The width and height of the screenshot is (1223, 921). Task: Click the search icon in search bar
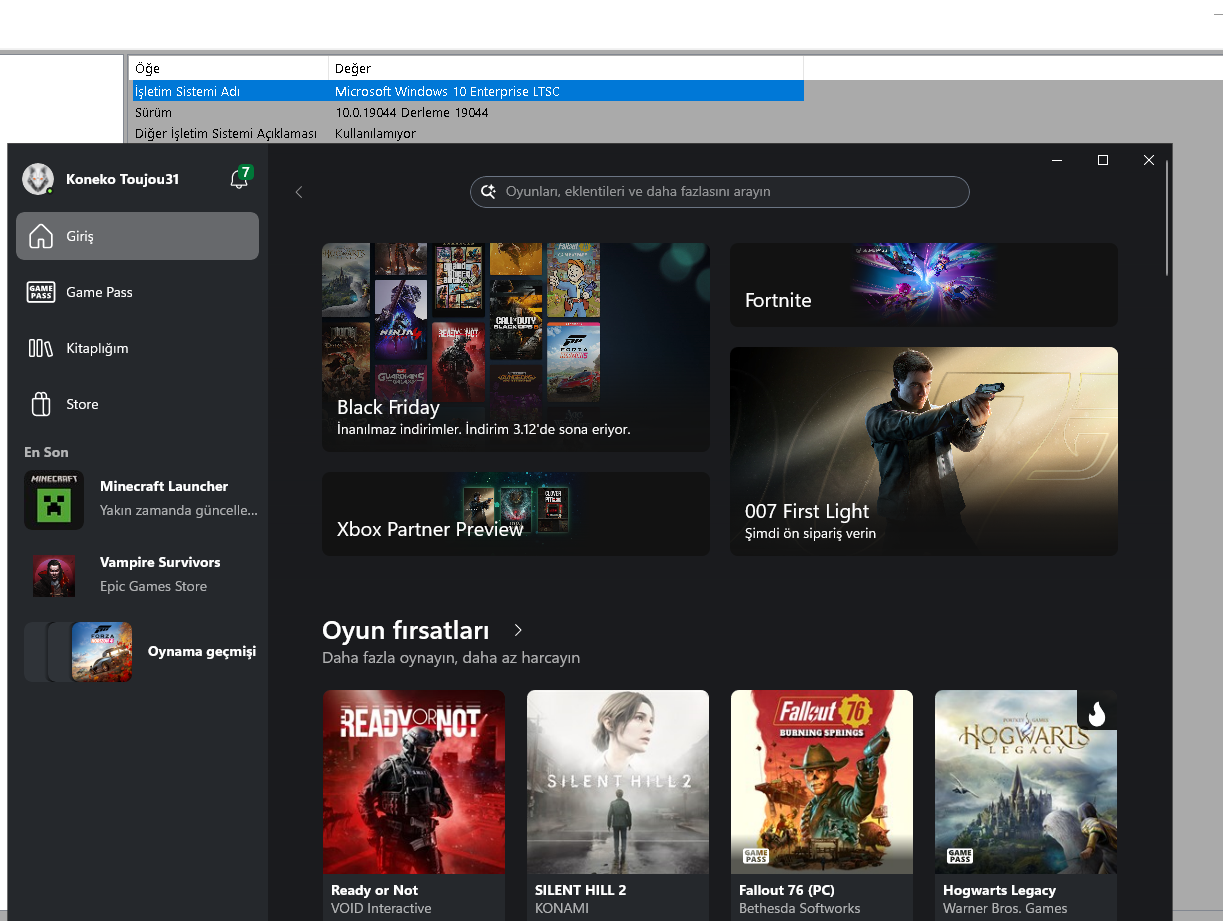[488, 191]
